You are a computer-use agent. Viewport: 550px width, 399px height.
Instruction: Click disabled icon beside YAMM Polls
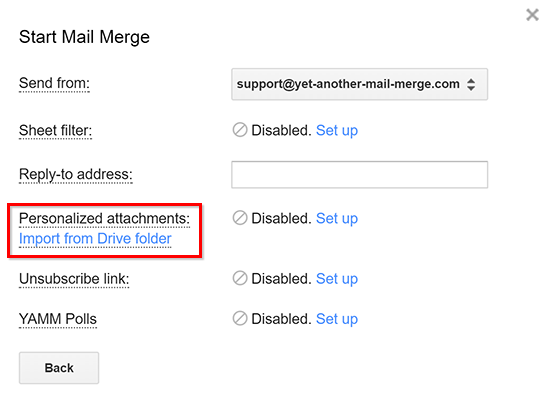(240, 319)
